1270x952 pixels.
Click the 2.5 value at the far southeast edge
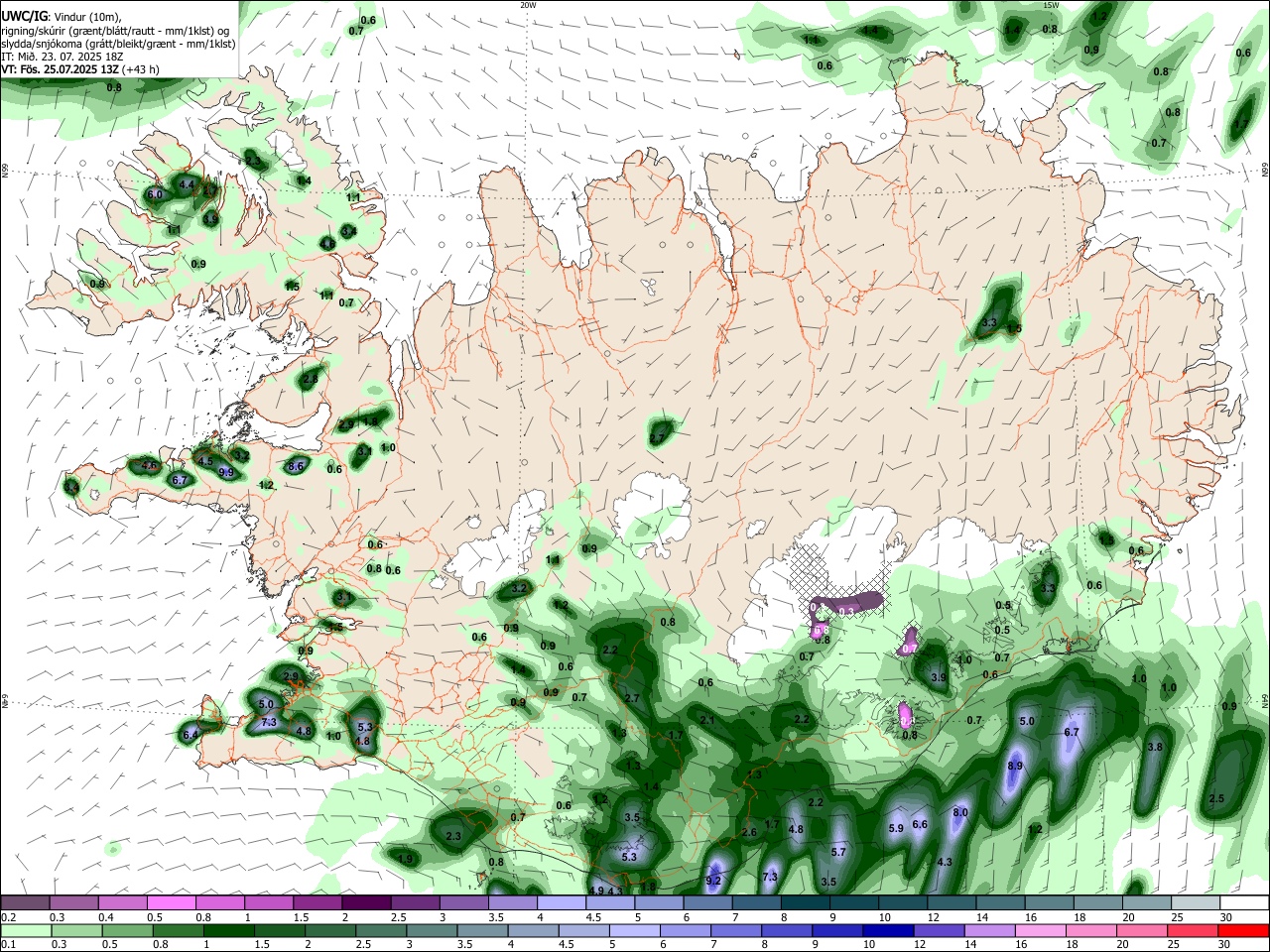coord(1217,799)
